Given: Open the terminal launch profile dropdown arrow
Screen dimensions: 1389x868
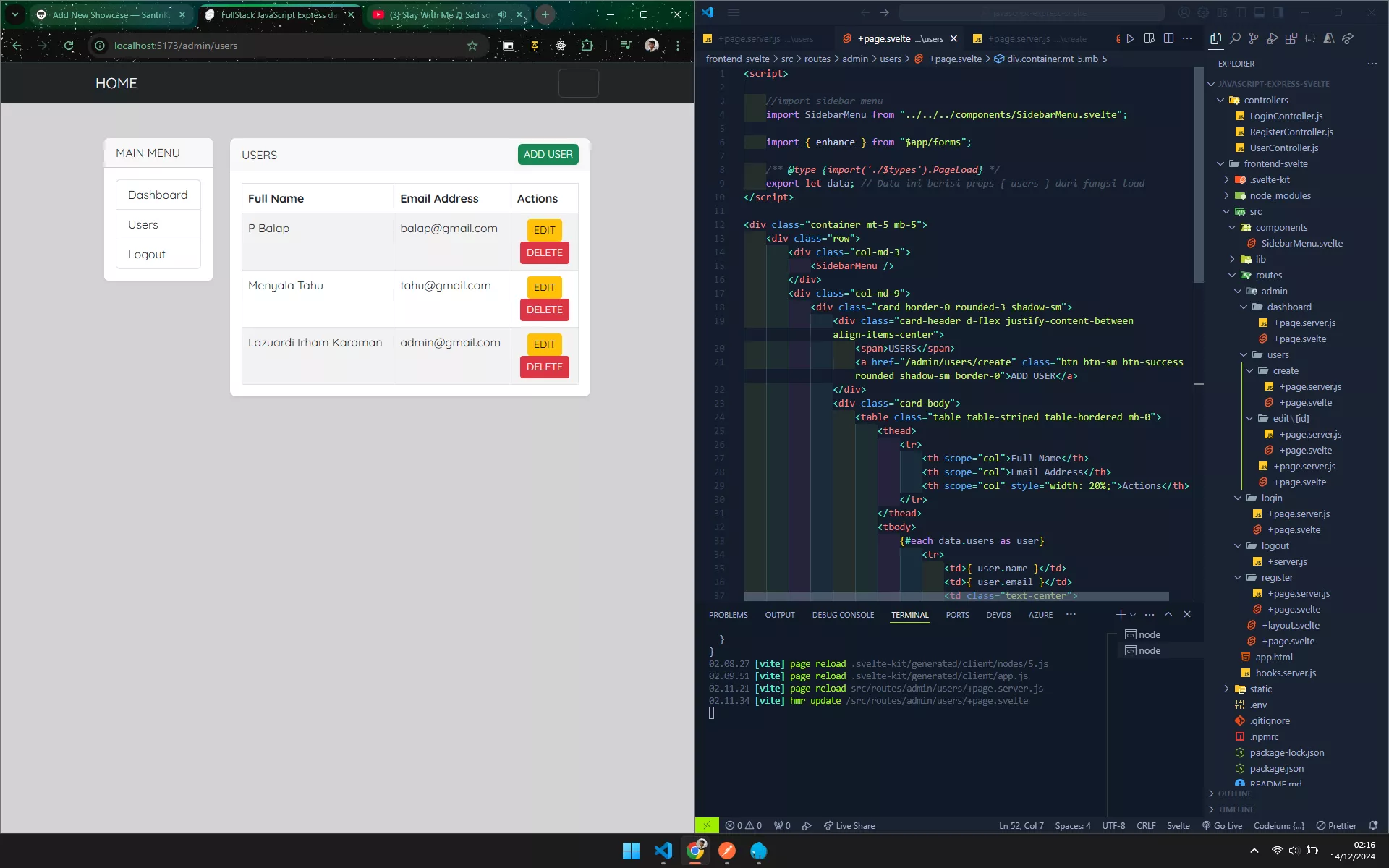Looking at the screenshot, I should click(x=1133, y=615).
